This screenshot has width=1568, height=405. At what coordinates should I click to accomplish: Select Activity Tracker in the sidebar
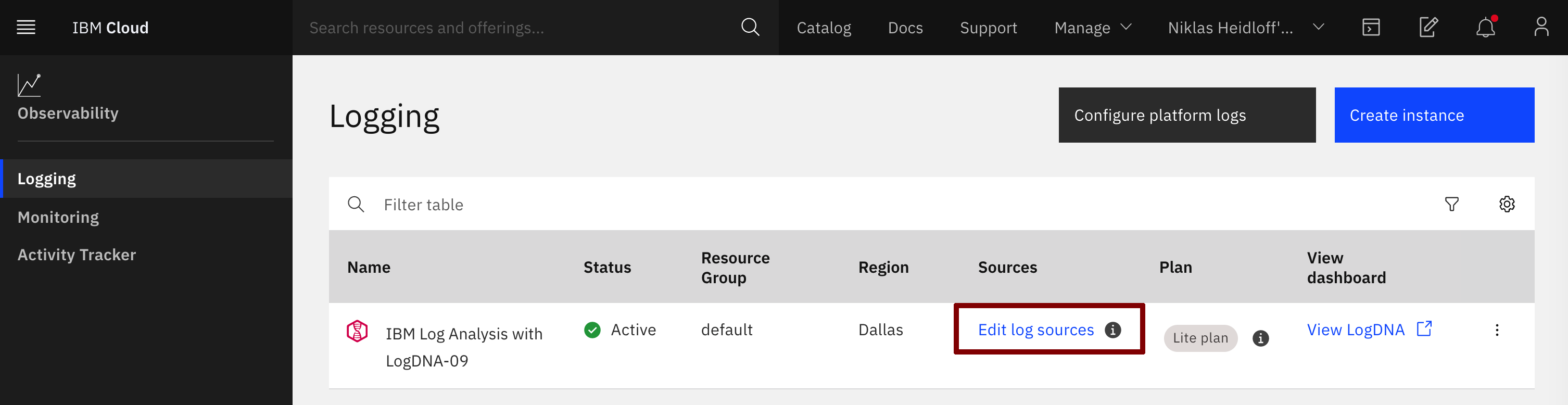click(147, 255)
